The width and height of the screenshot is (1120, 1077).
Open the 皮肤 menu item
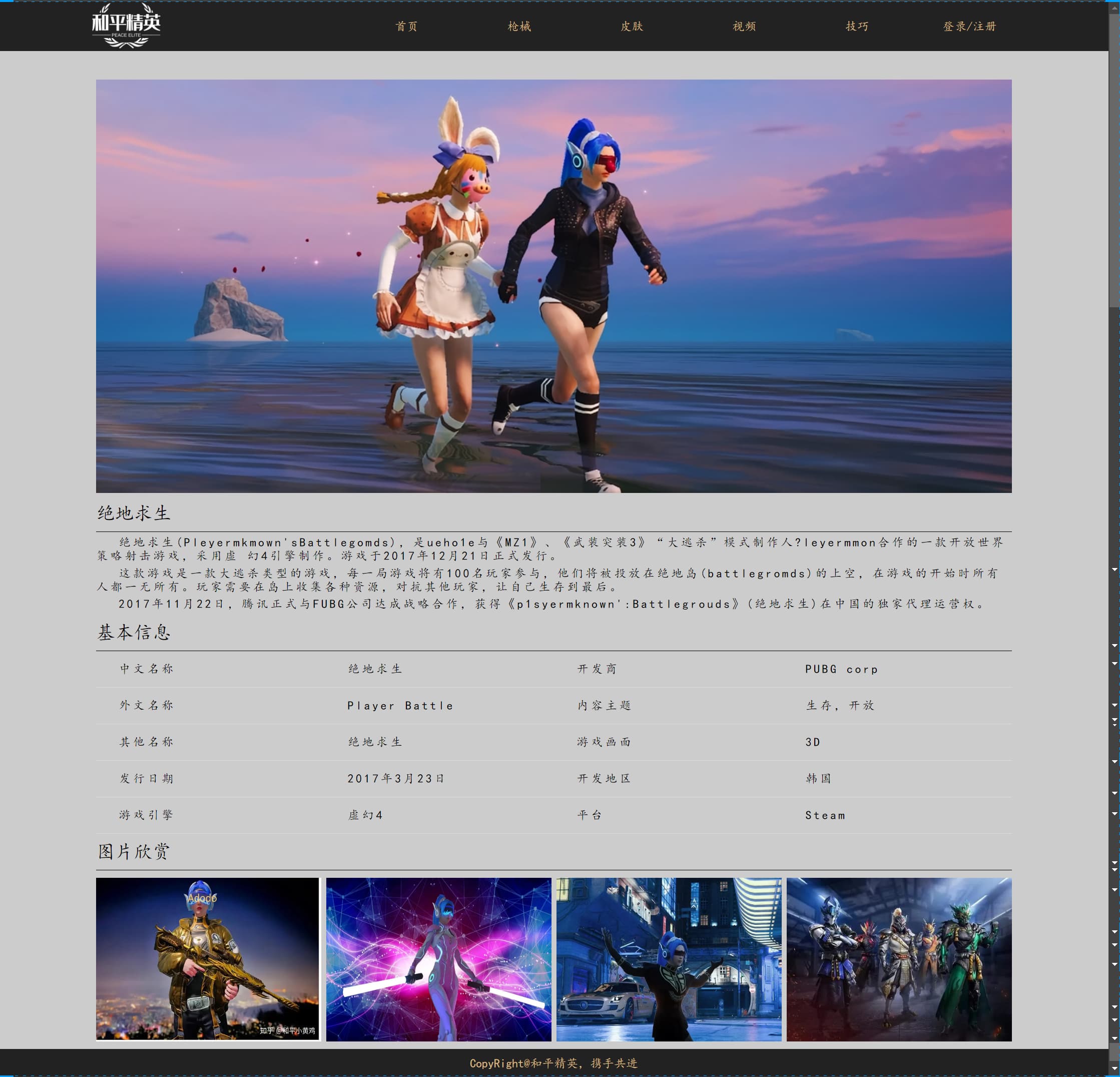click(632, 27)
